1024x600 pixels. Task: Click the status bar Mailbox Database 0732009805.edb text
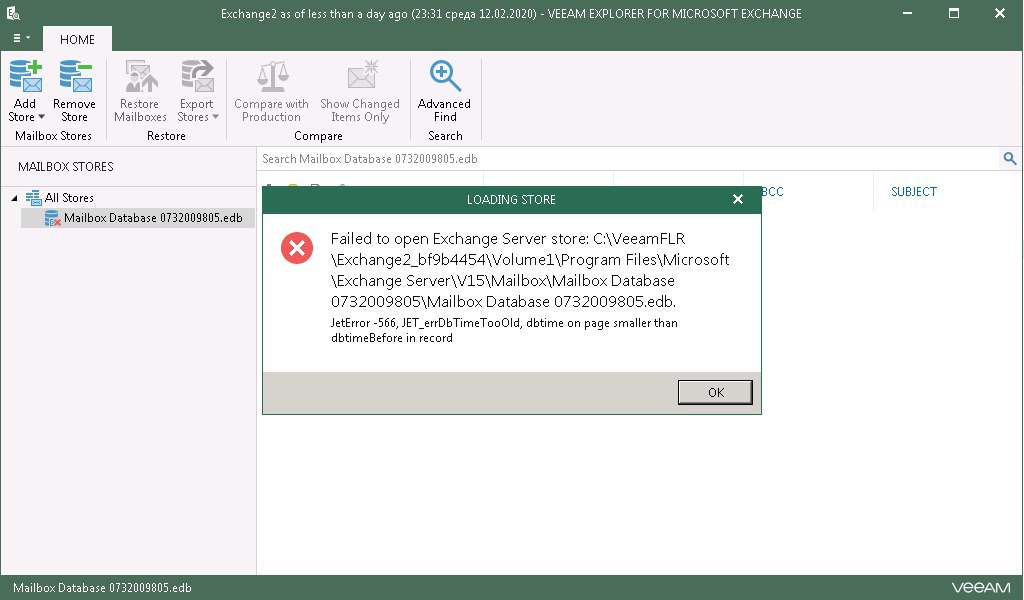(x=103, y=588)
